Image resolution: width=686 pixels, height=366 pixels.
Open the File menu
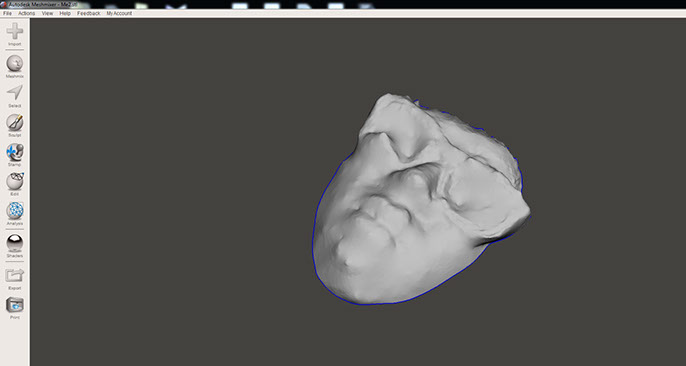tap(7, 14)
